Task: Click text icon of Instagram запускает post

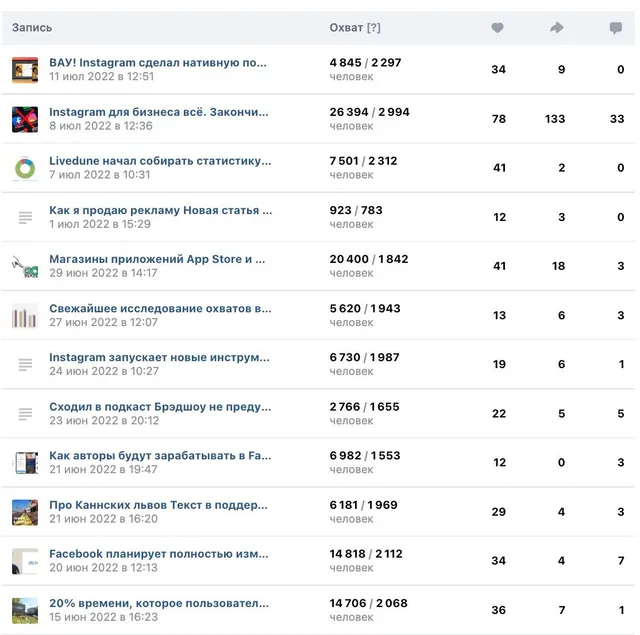Action: [25, 364]
